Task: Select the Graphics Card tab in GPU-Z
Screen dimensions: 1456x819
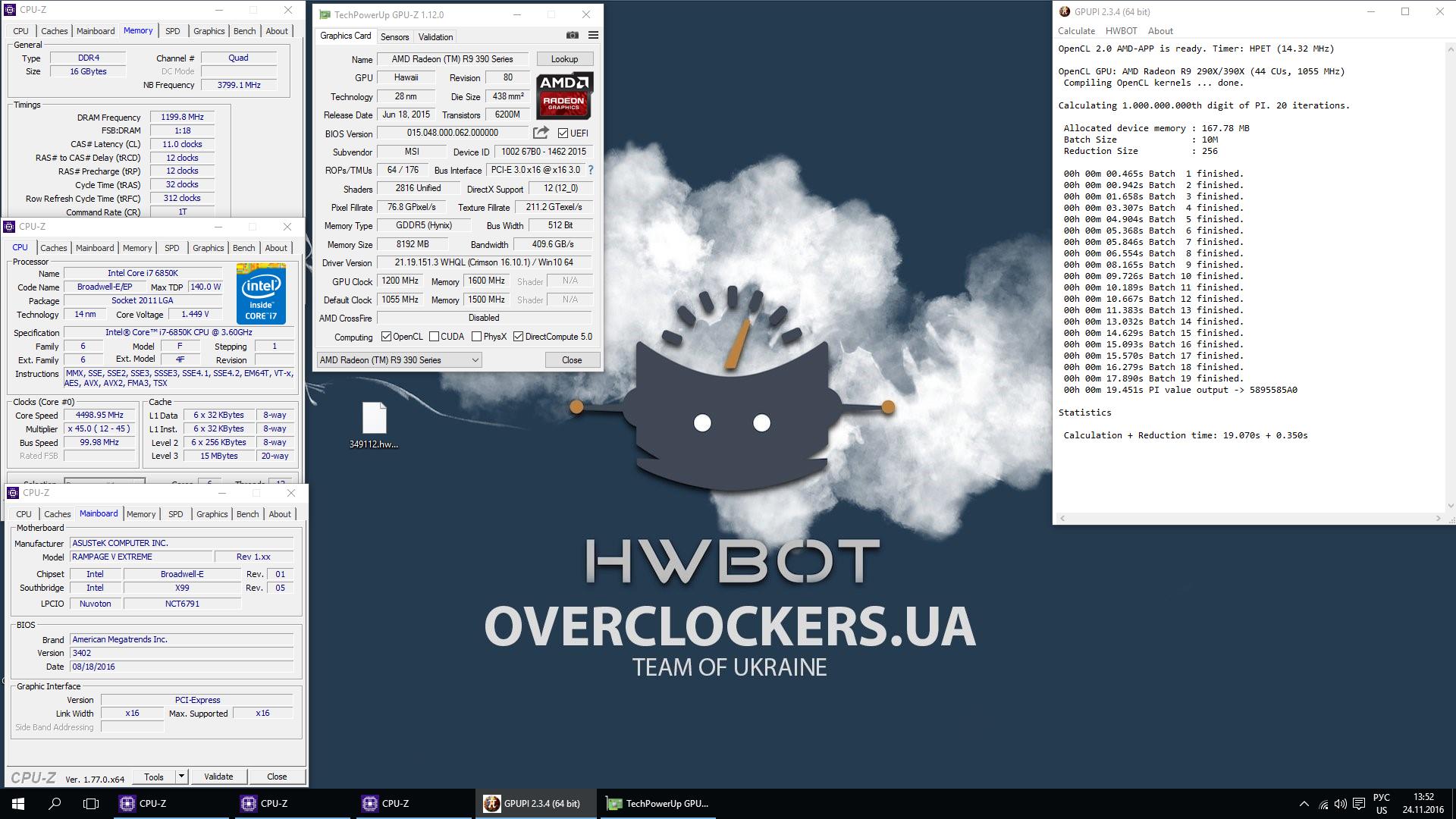Action: point(346,36)
